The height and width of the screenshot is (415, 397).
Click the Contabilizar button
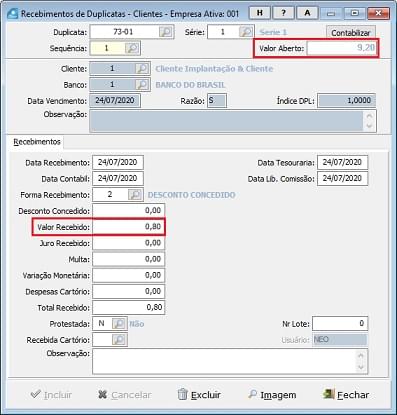[x=351, y=33]
